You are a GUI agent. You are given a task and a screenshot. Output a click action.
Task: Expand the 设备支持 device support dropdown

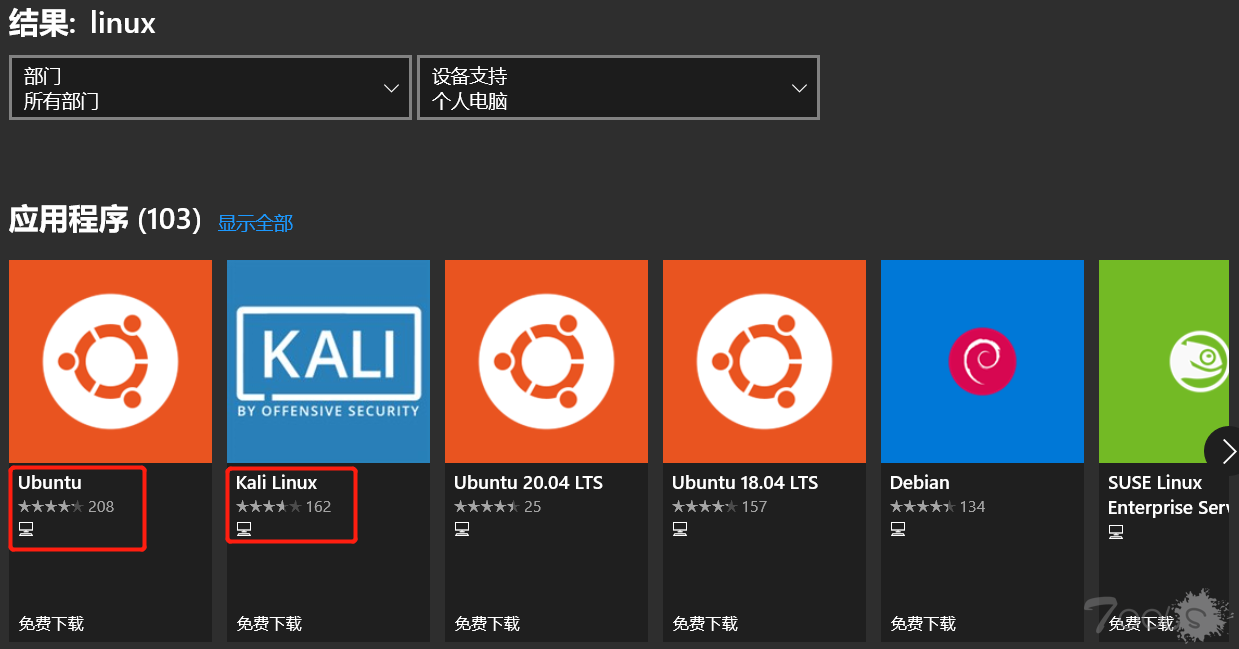pos(618,88)
